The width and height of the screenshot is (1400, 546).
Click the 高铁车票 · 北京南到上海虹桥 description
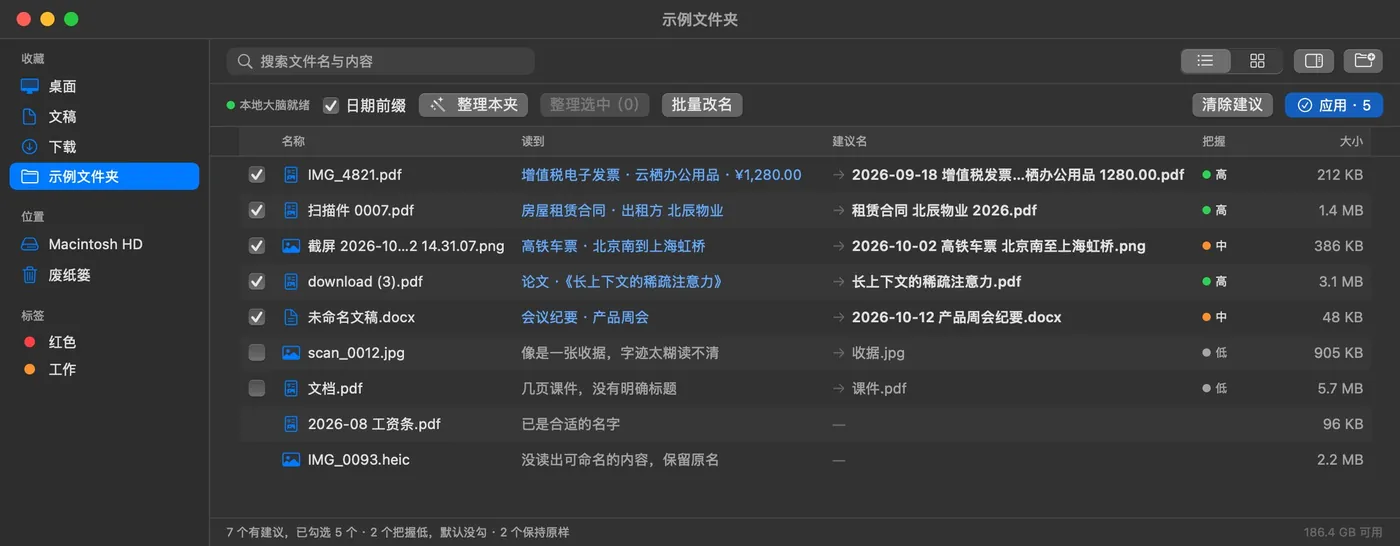613,246
